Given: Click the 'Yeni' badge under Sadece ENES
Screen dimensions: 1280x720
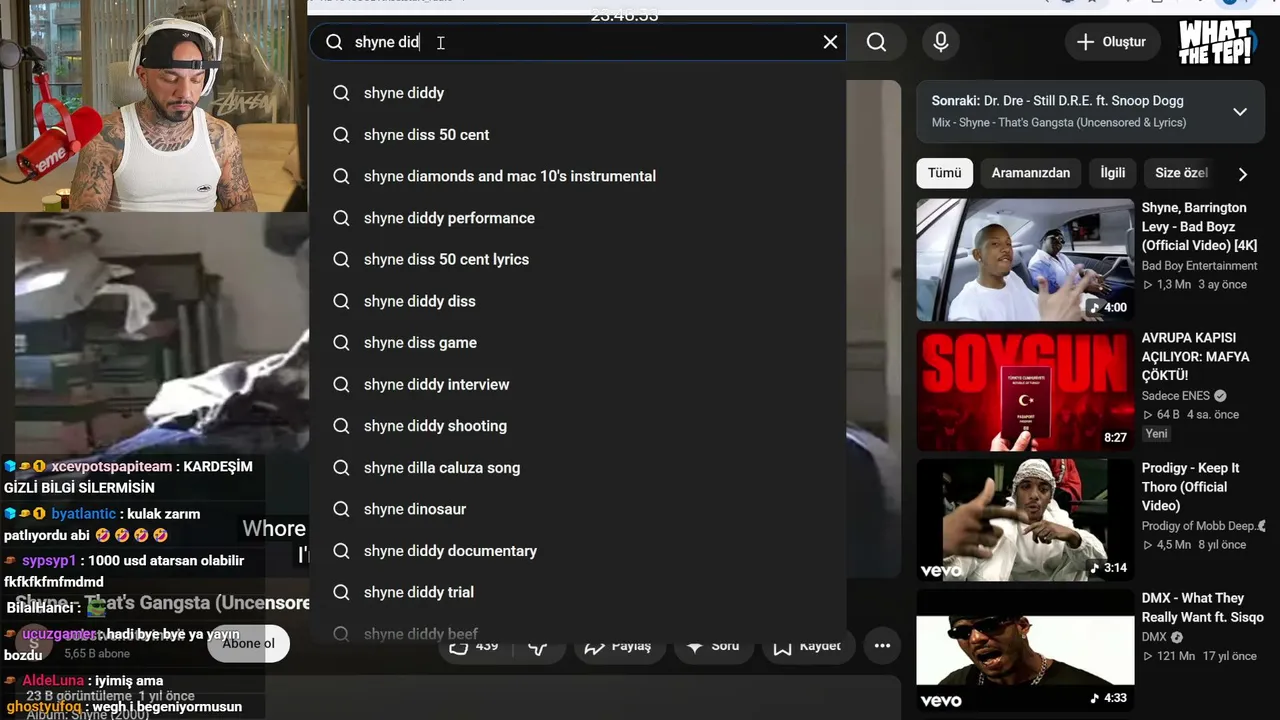Looking at the screenshot, I should point(1157,434).
